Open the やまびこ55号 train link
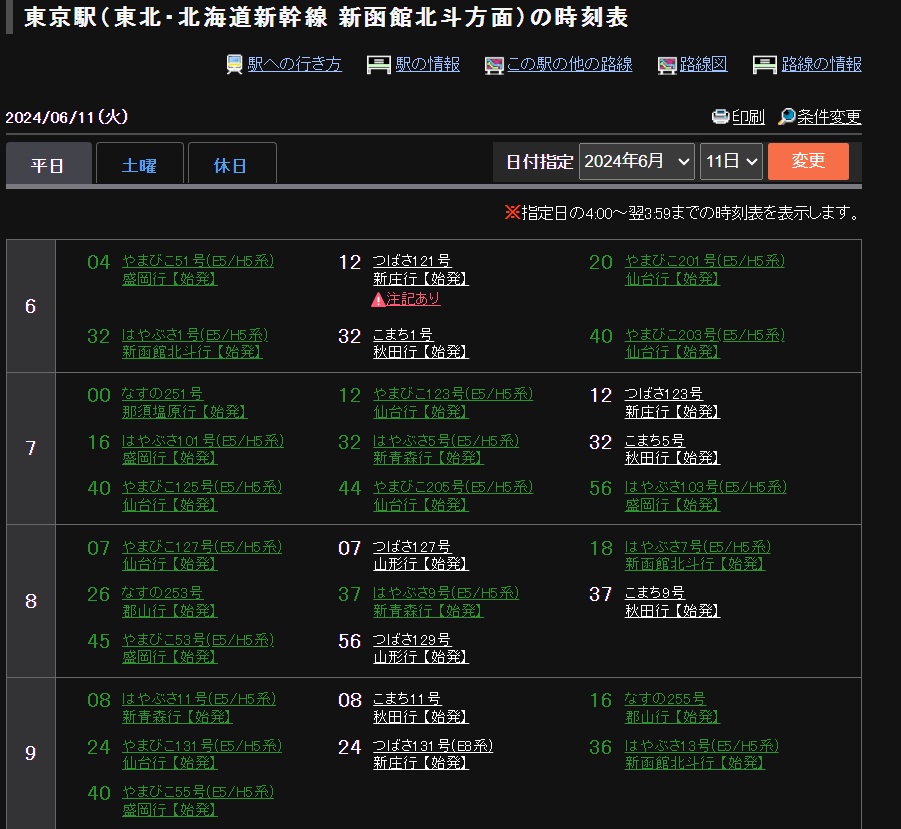901x829 pixels. click(197, 792)
